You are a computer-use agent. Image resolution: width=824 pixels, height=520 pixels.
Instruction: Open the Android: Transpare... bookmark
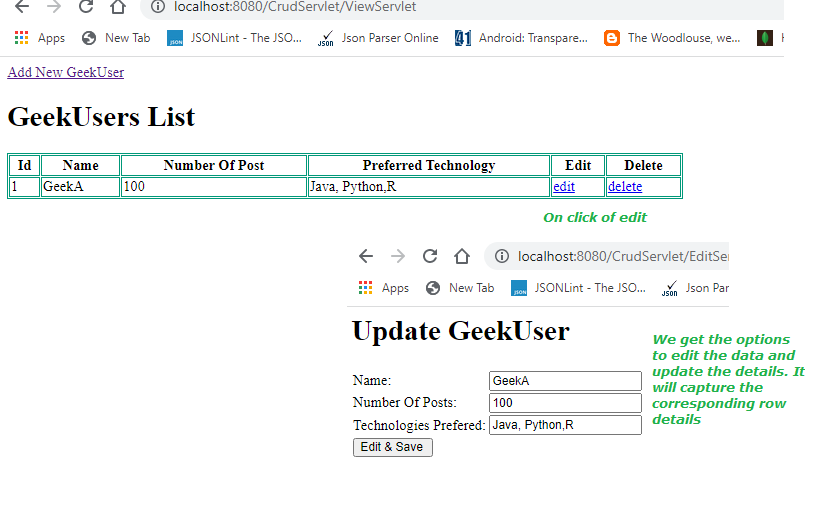coord(521,38)
